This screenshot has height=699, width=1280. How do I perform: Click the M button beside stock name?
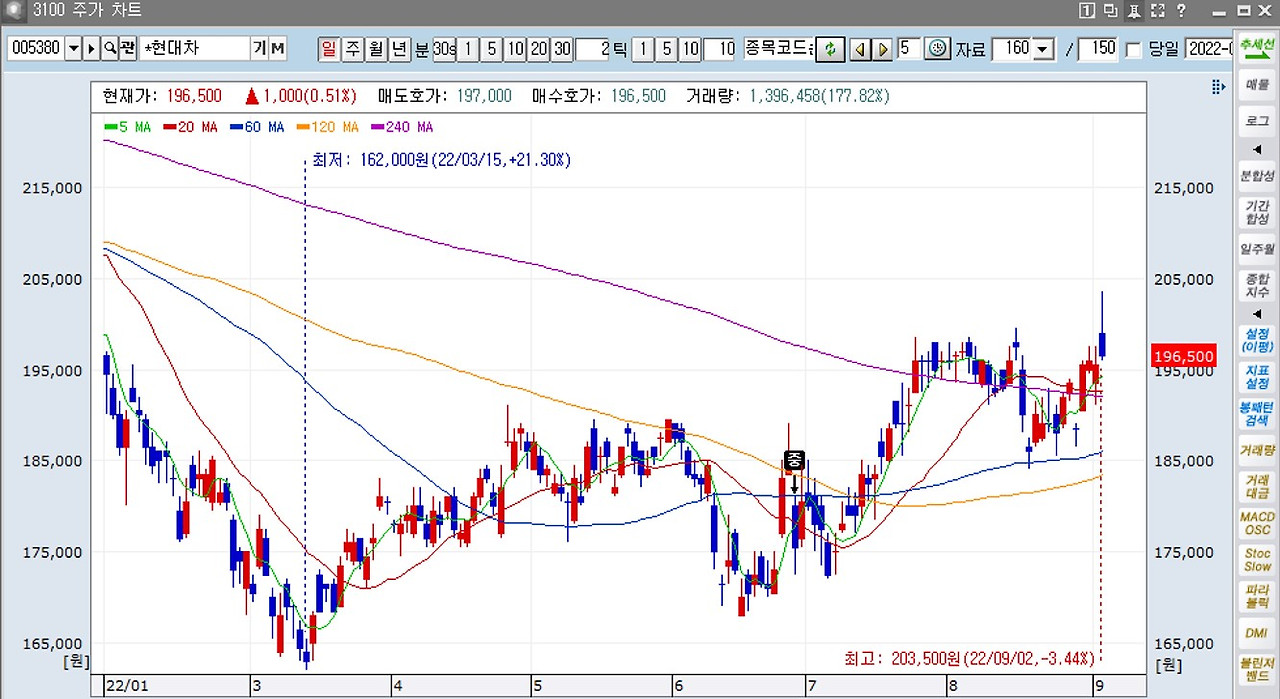coord(278,48)
